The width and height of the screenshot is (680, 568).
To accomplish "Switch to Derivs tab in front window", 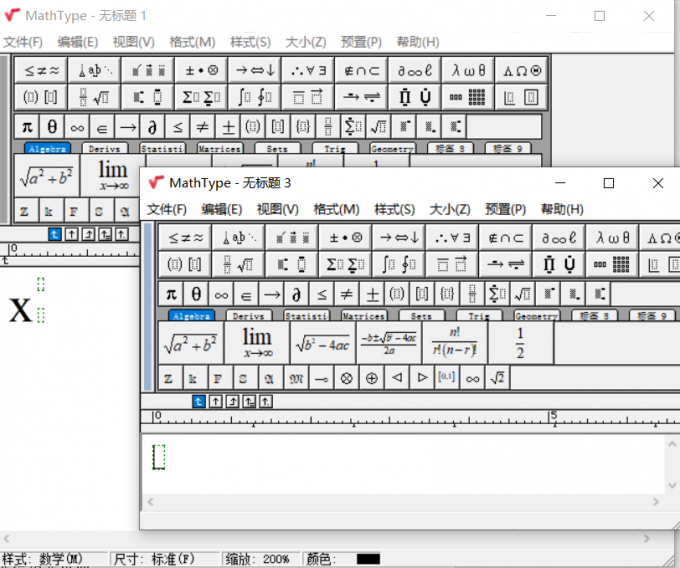I will click(x=248, y=316).
